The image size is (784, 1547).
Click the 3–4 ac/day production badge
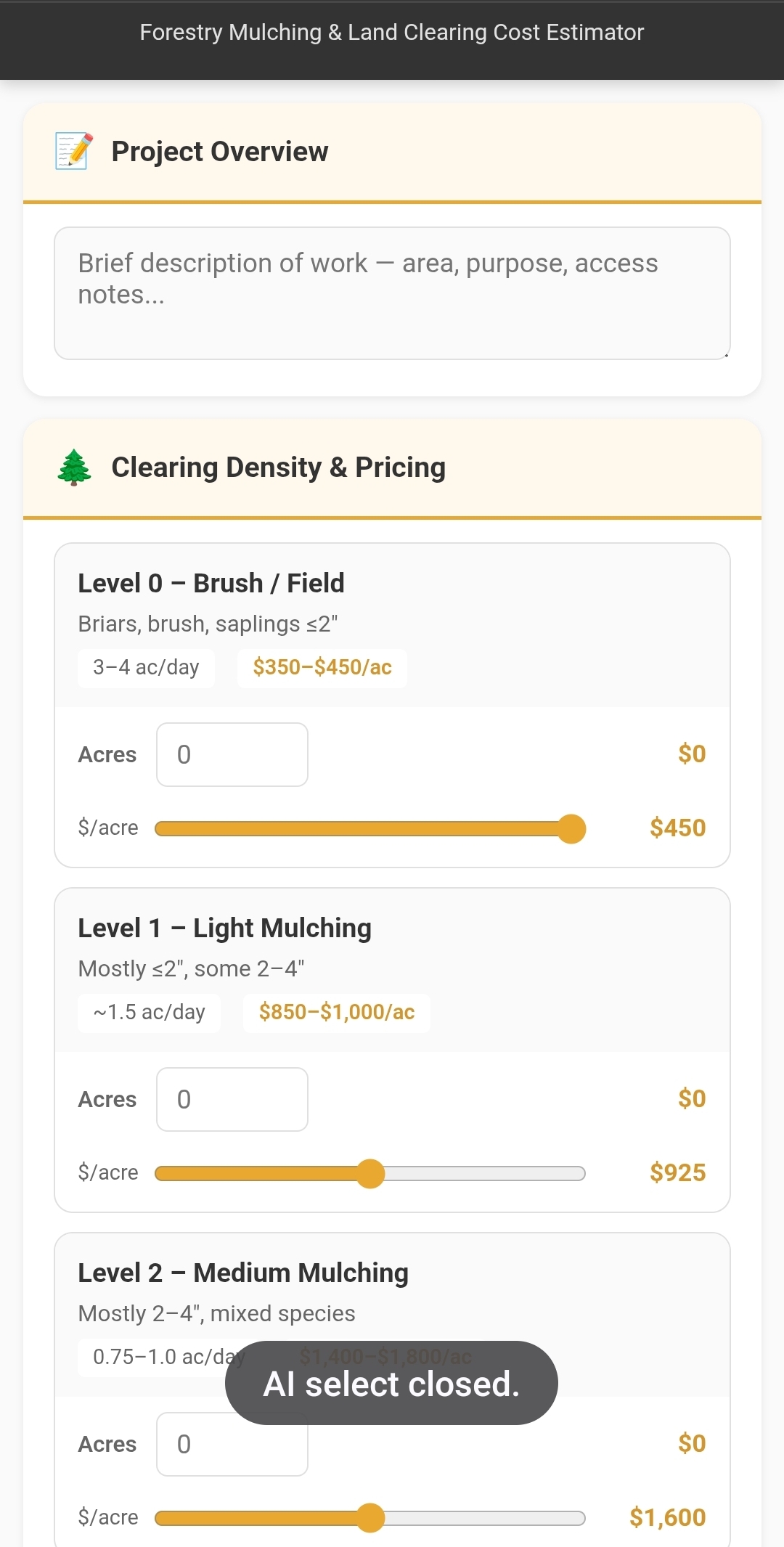pos(146,667)
